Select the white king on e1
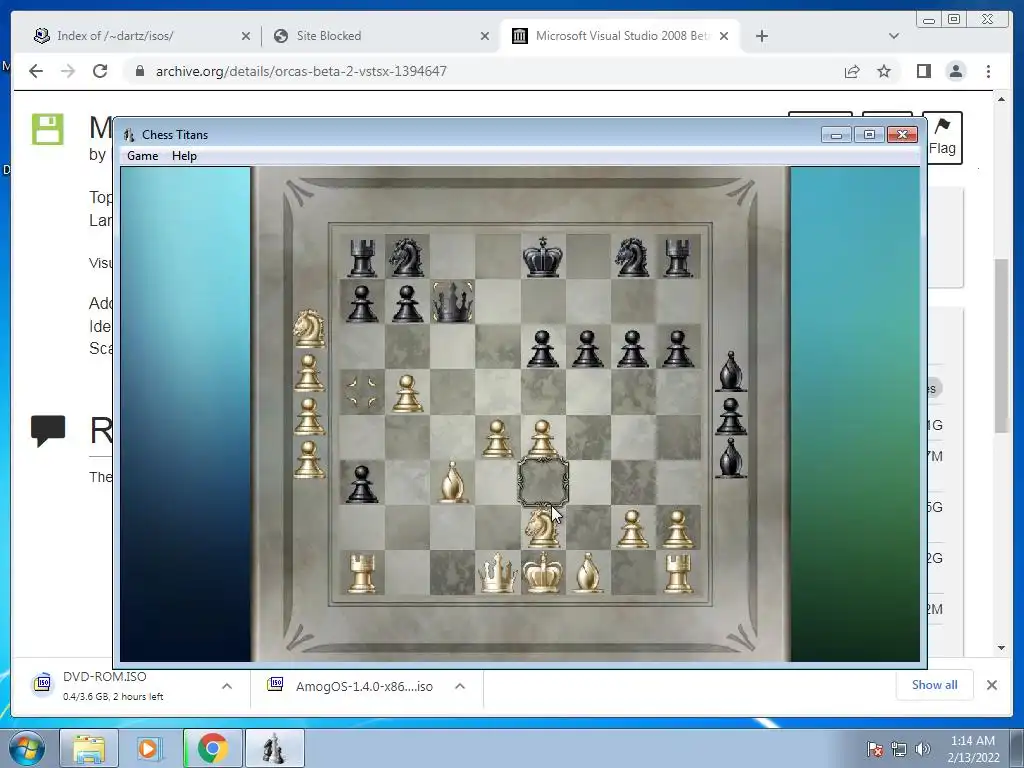This screenshot has height=768, width=1024. (543, 573)
